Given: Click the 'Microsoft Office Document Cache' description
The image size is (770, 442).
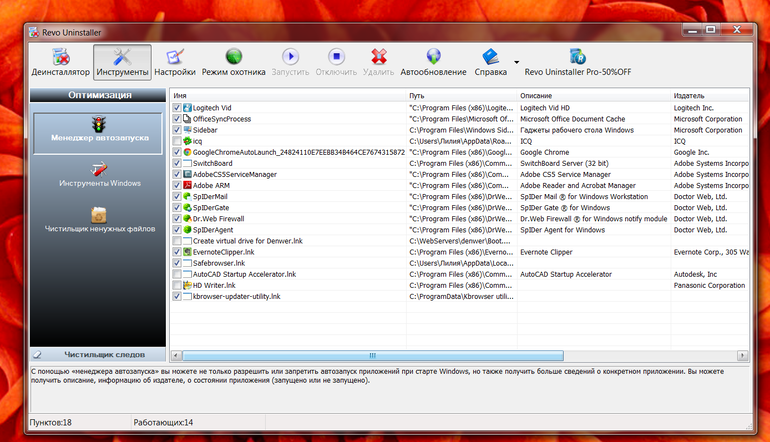Looking at the screenshot, I should tap(573, 119).
